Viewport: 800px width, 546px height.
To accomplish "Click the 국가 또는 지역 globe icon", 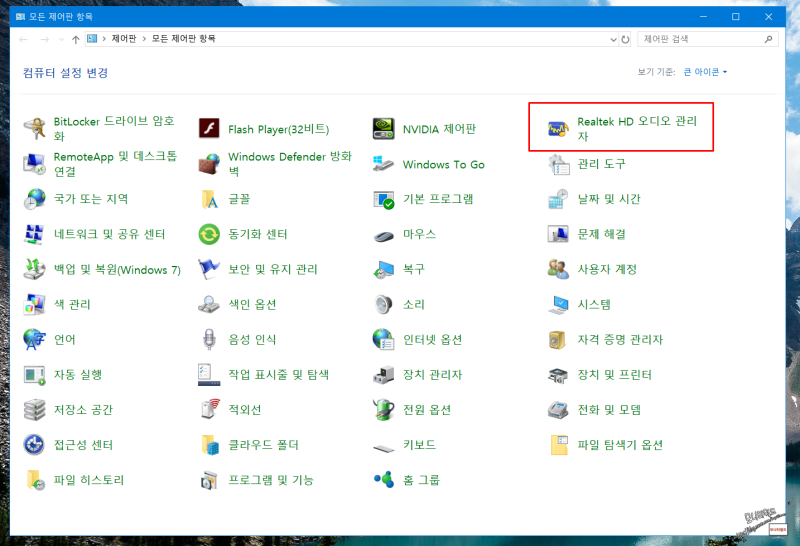I will click(x=35, y=199).
